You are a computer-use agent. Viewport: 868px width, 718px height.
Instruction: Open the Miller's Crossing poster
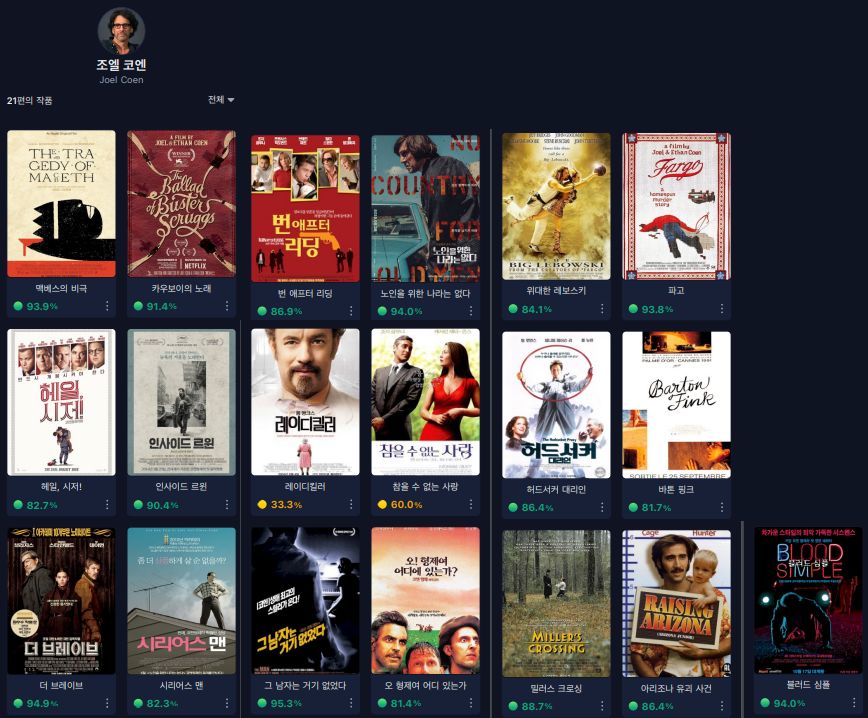[x=556, y=603]
